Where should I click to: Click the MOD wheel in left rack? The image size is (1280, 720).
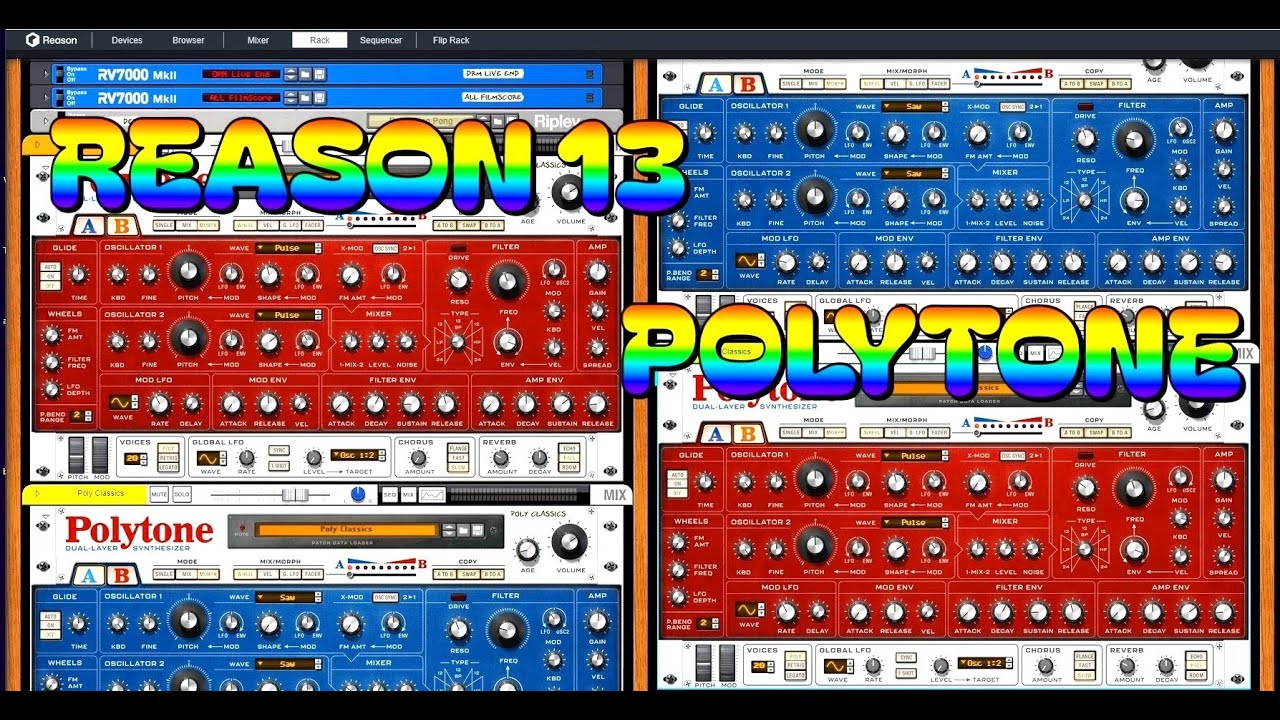pyautogui.click(x=100, y=455)
